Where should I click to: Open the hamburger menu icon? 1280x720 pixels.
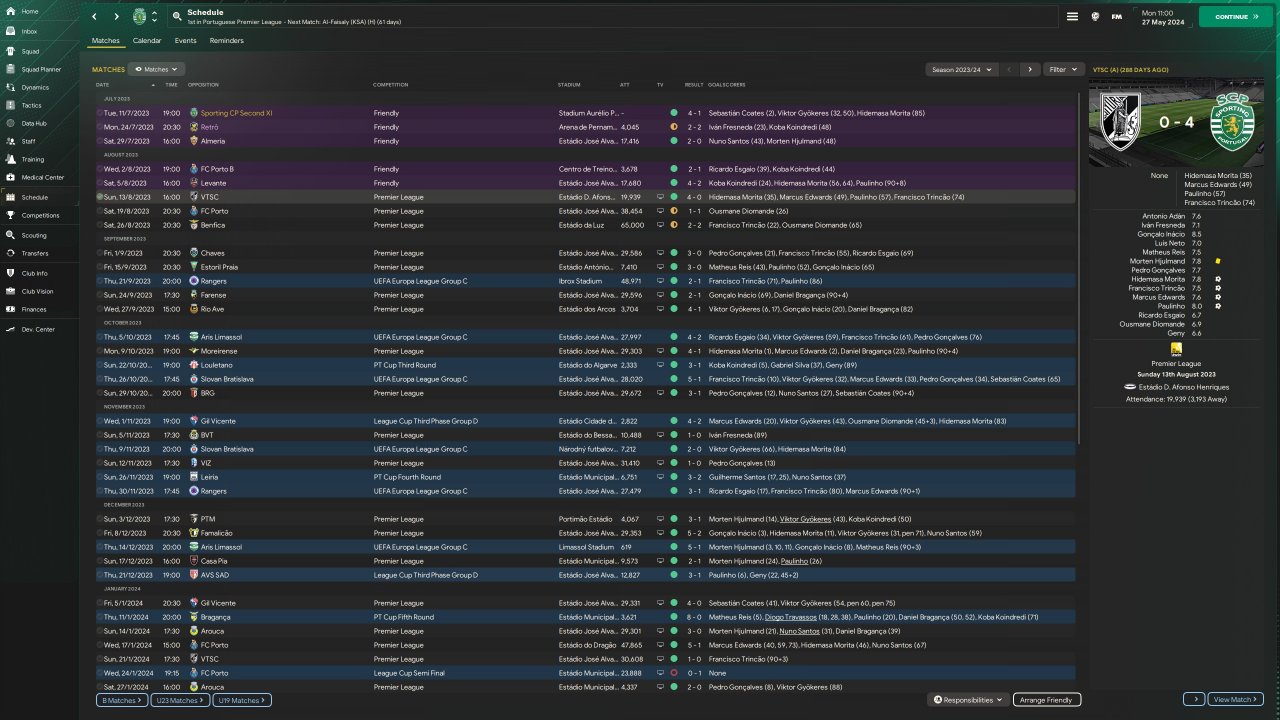coord(1072,17)
